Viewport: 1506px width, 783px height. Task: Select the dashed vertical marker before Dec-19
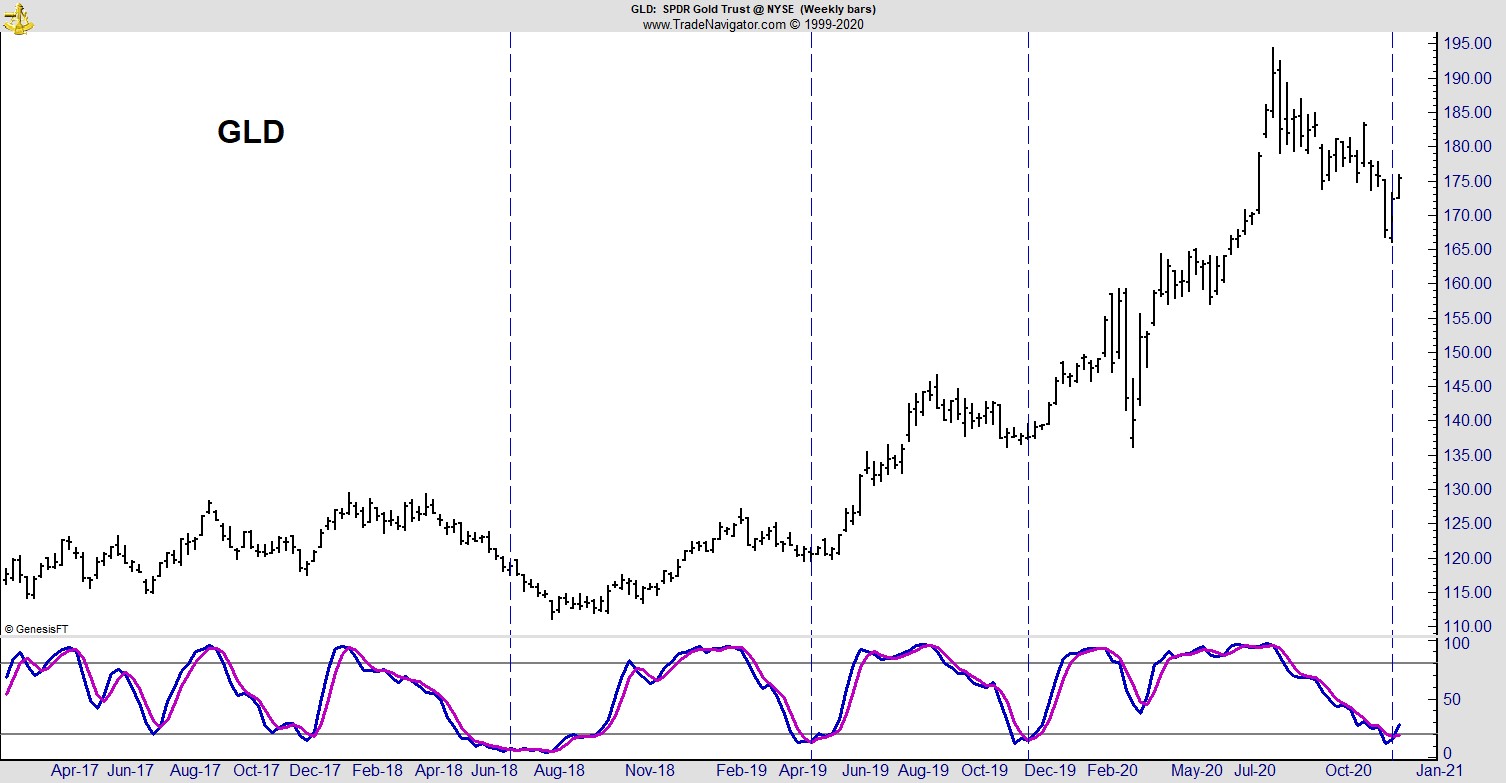tap(1029, 300)
